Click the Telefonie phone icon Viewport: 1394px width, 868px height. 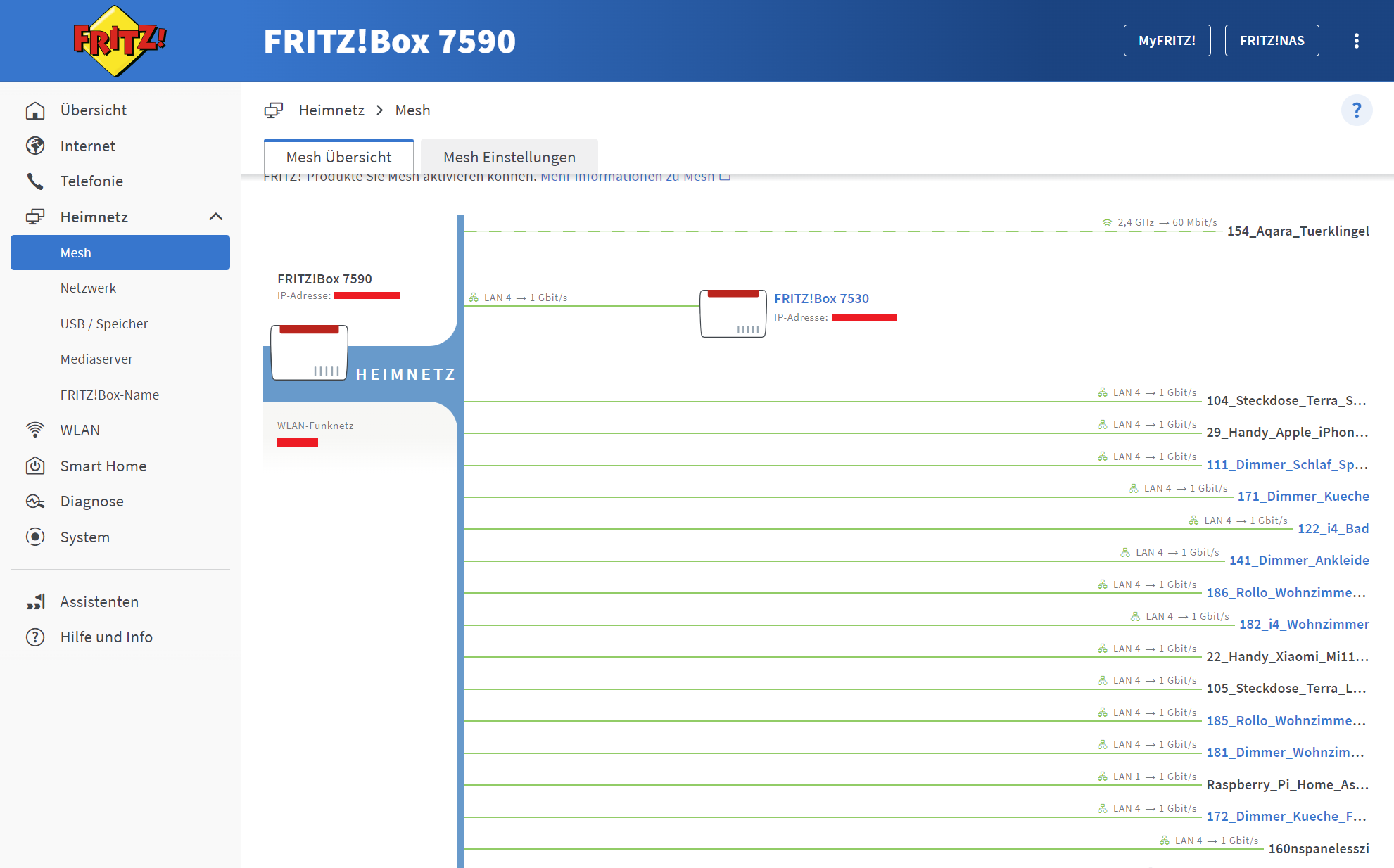click(x=35, y=181)
